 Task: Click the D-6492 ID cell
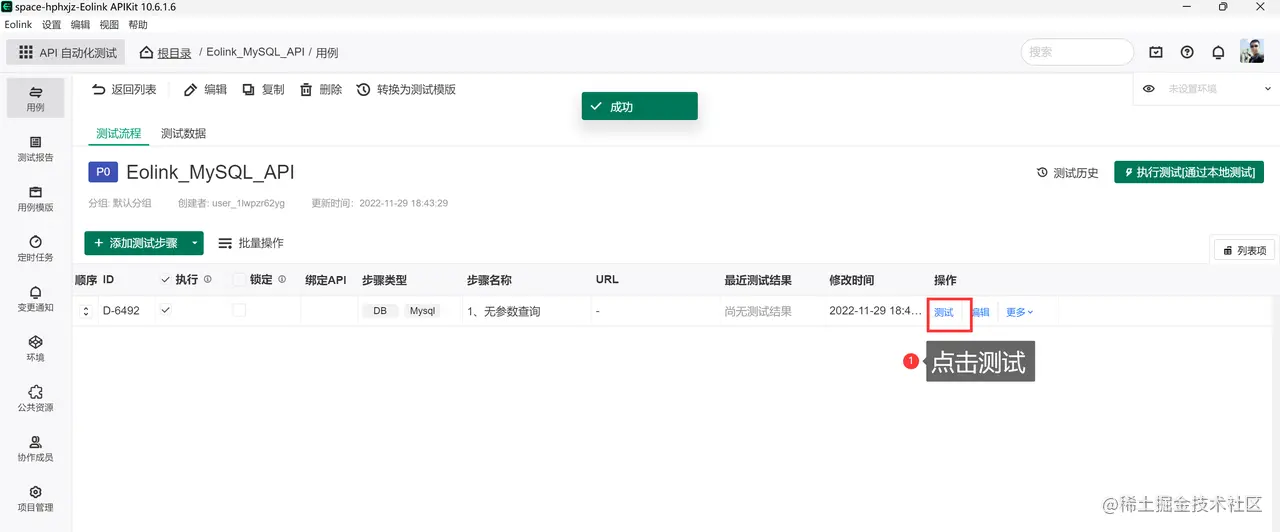coord(121,311)
